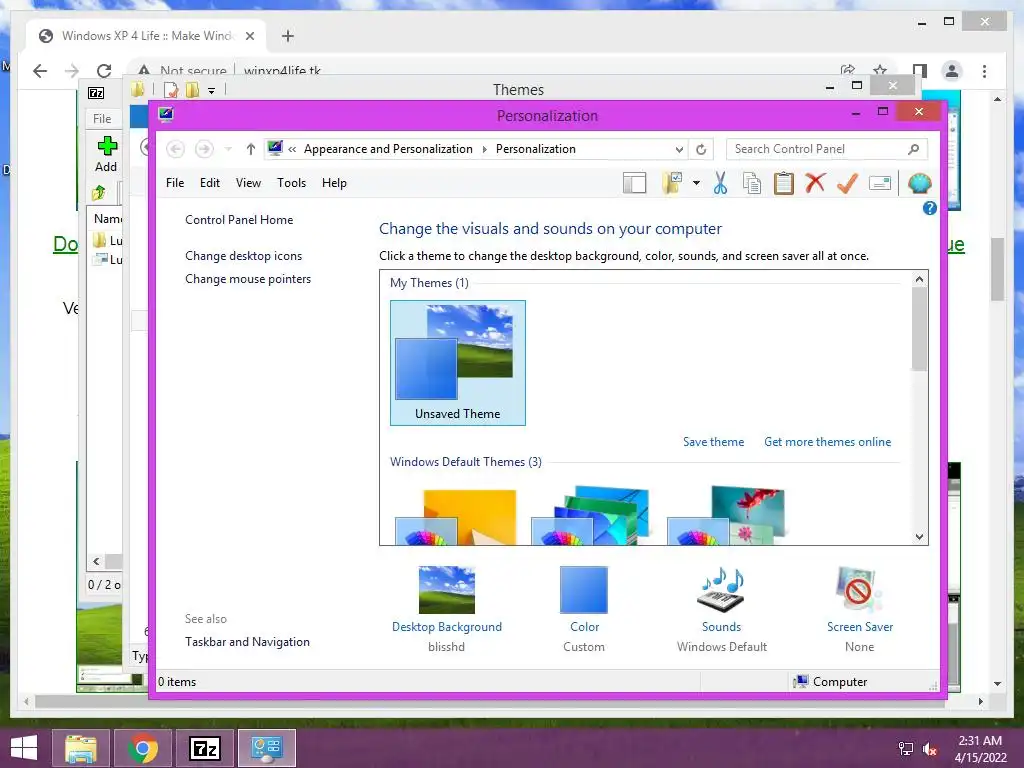The height and width of the screenshot is (768, 1024).
Task: Open Chrome three-dot menu
Action: pyautogui.click(x=984, y=71)
